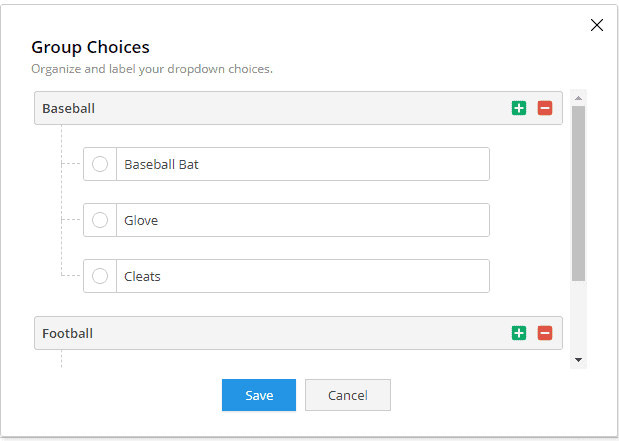Screen dimensions: 619x441
Task: Click the scrollbar down arrow
Action: pyautogui.click(x=578, y=360)
